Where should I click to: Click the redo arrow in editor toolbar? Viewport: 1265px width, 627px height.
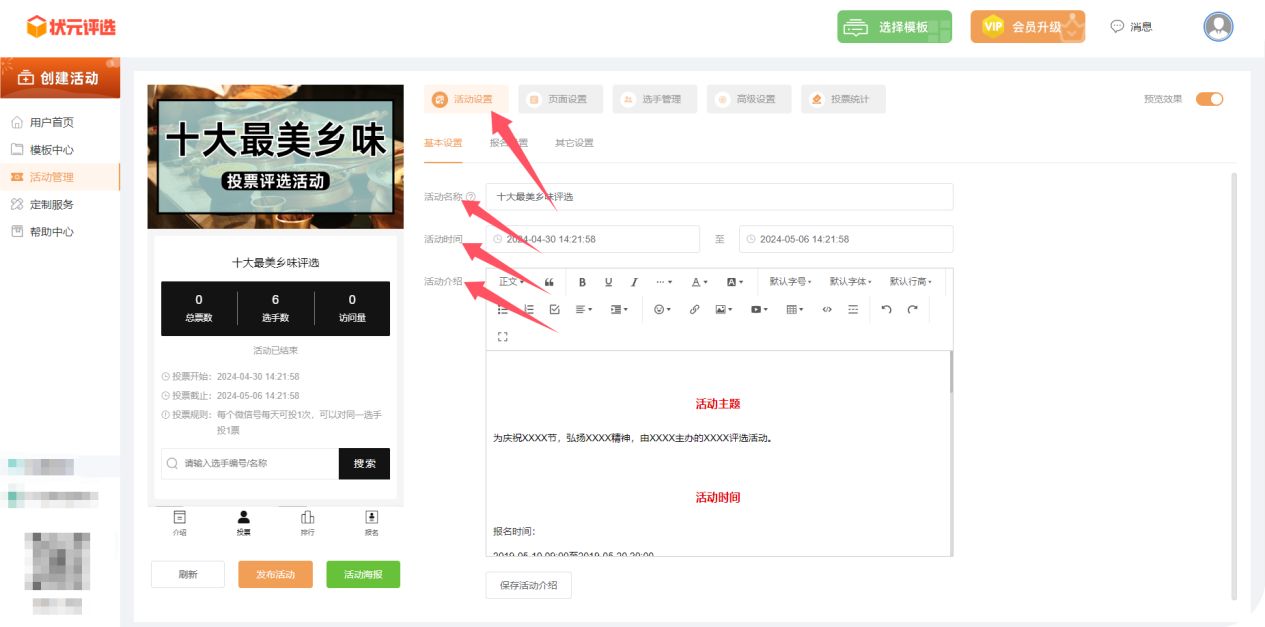(912, 310)
